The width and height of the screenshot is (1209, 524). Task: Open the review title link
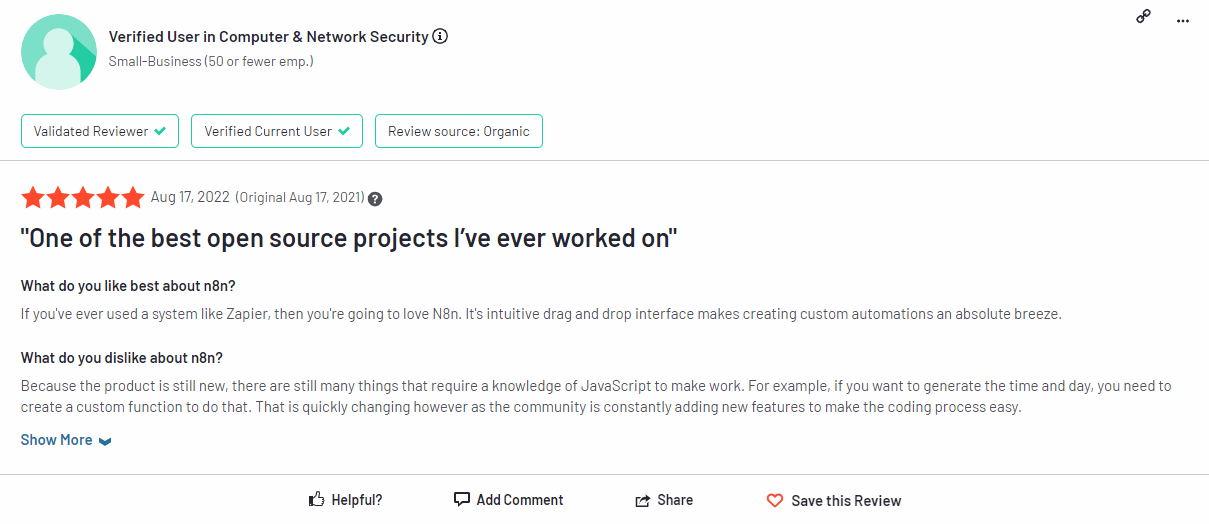tap(349, 239)
